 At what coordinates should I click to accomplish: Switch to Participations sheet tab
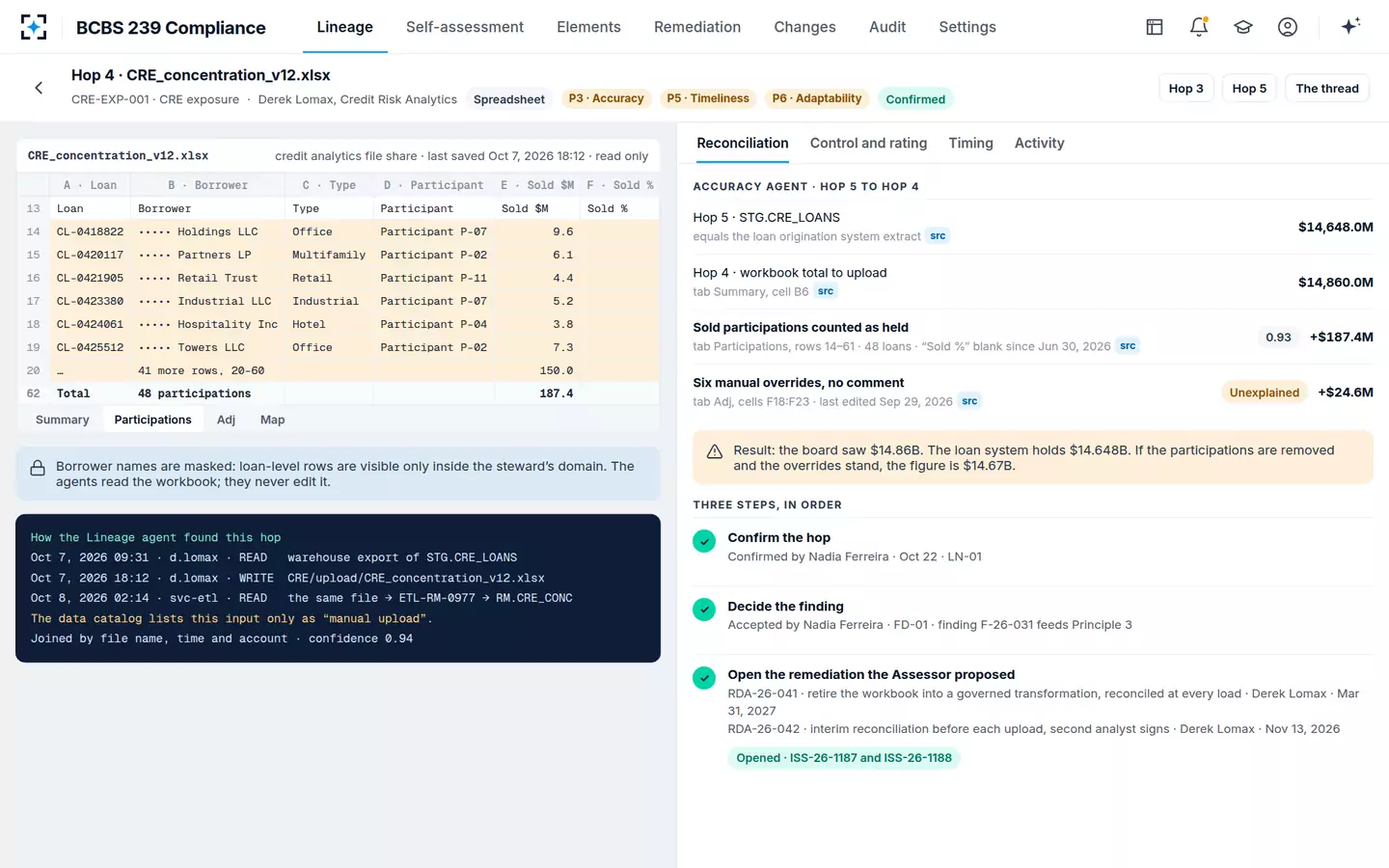(152, 420)
